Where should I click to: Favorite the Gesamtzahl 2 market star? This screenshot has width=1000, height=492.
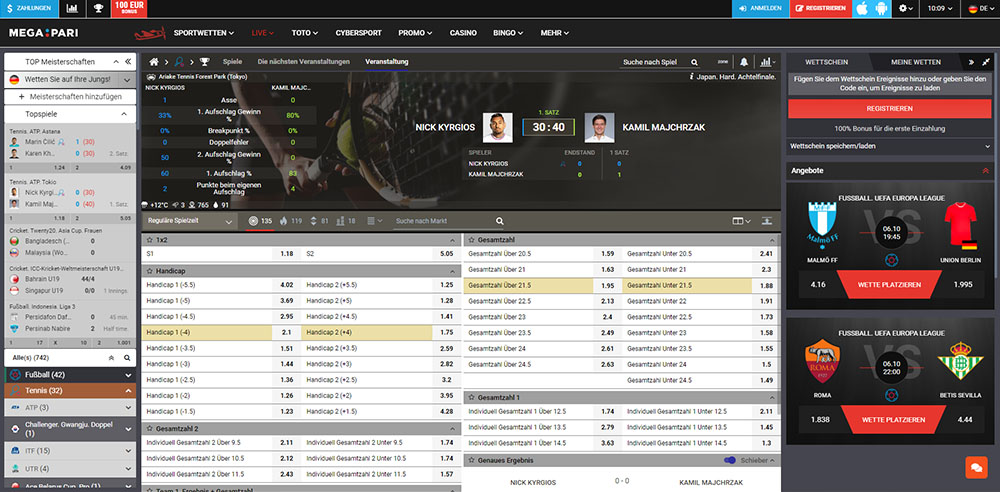[150, 429]
